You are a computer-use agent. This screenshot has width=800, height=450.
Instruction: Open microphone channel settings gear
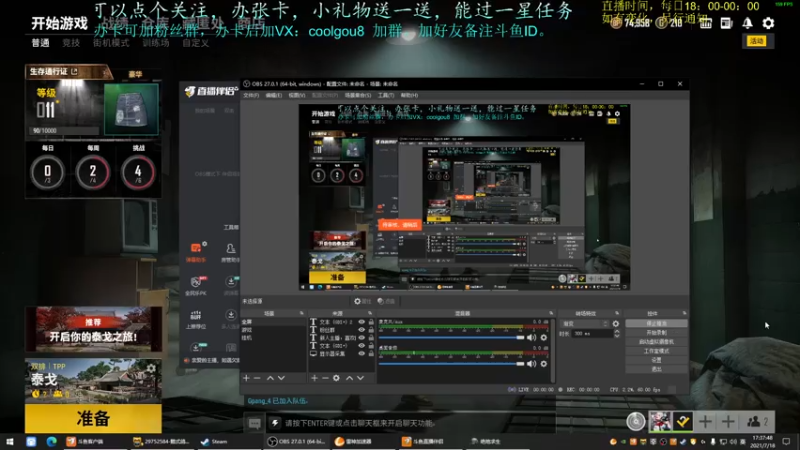[x=544, y=337]
